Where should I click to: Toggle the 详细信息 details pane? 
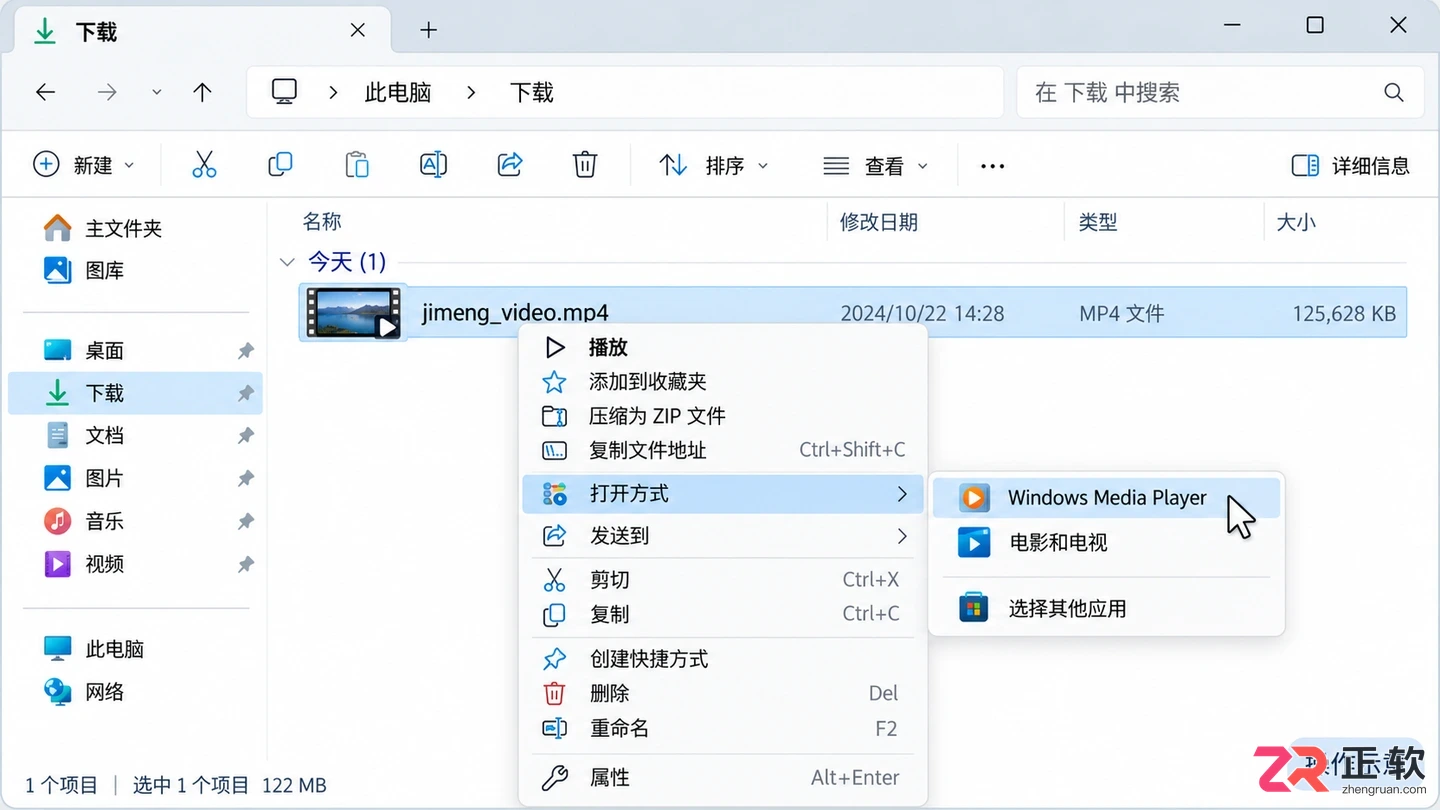coord(1351,166)
